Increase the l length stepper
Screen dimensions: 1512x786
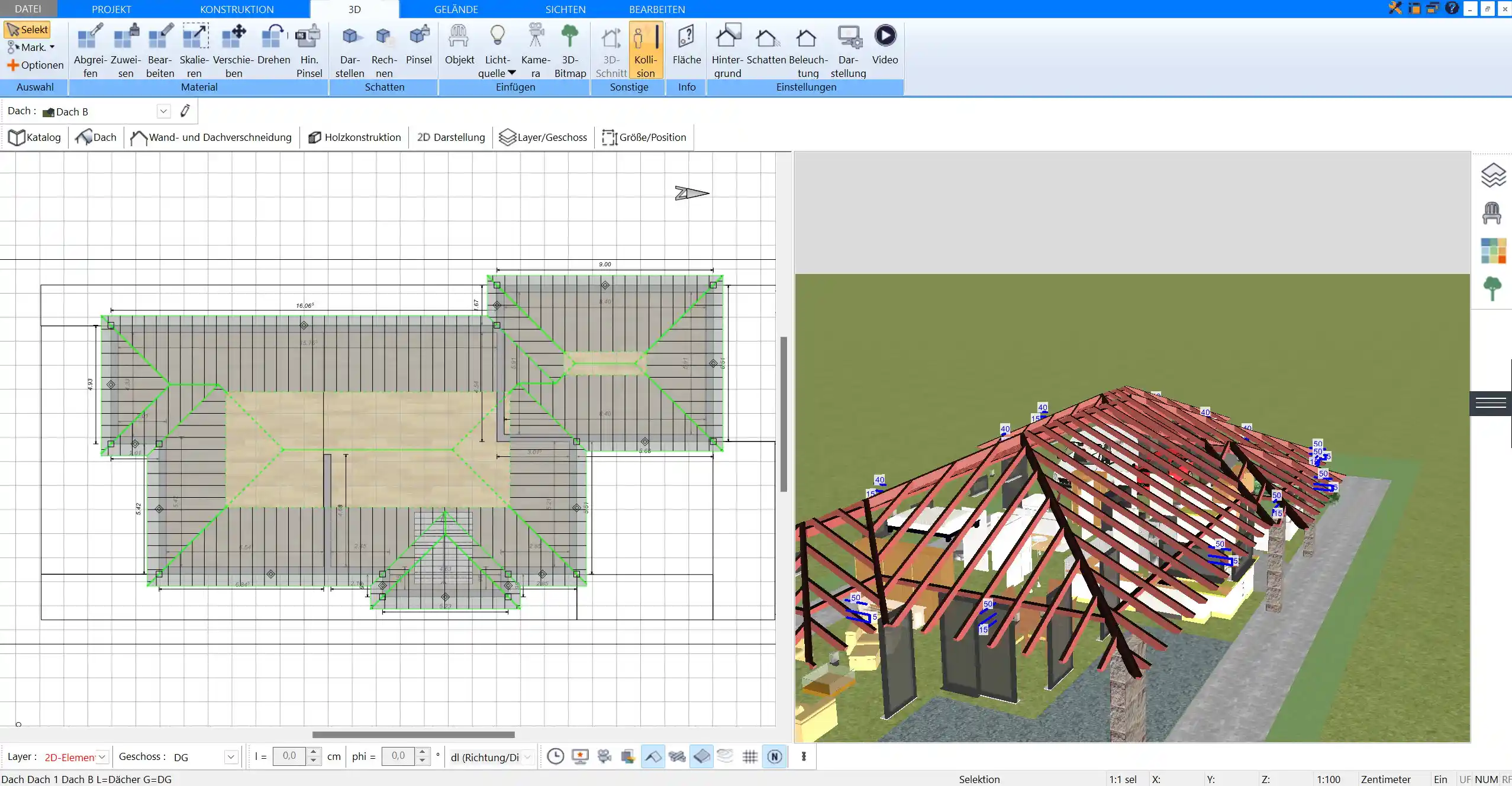click(314, 752)
